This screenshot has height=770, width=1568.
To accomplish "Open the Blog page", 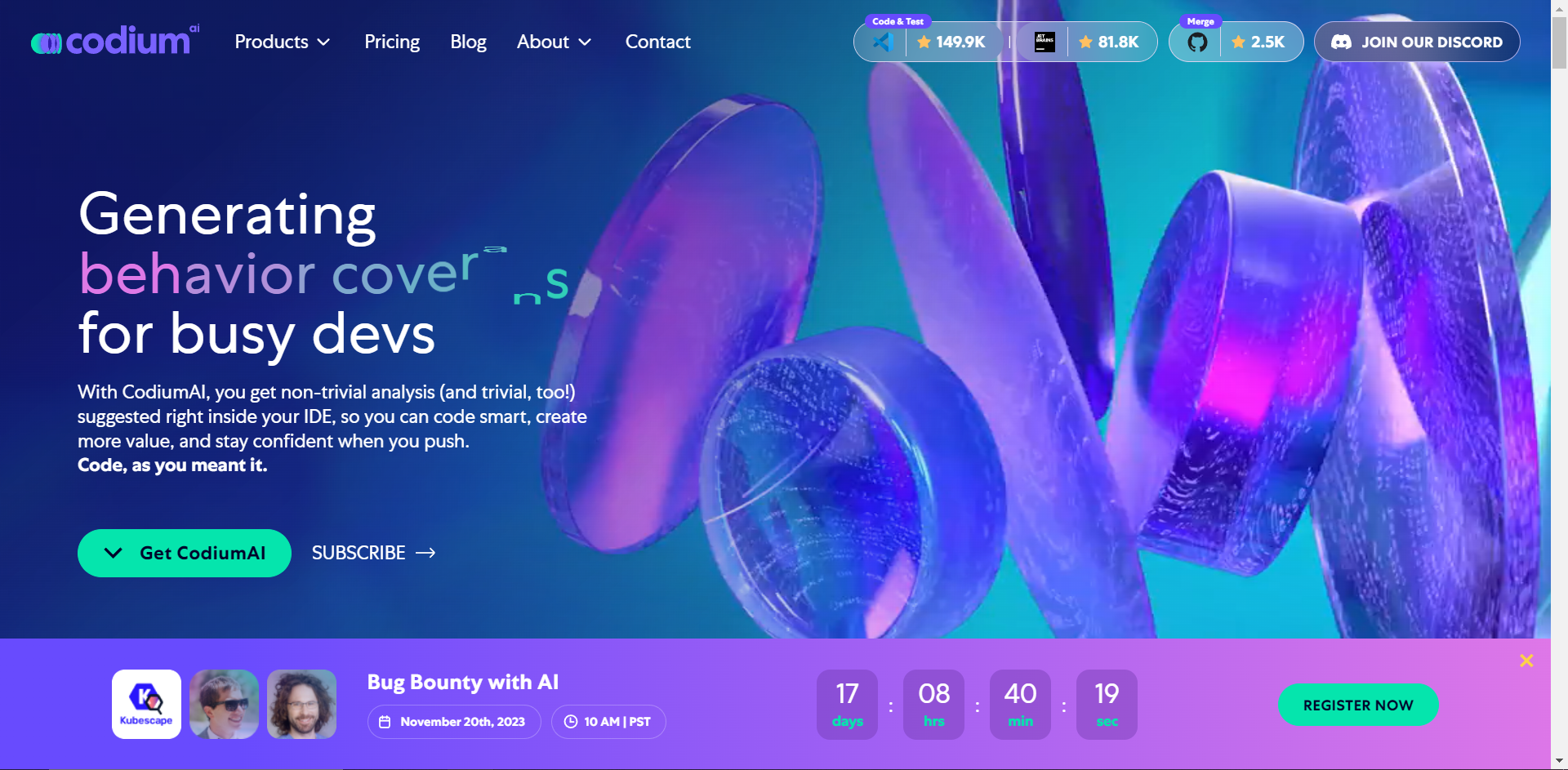I will point(468,42).
